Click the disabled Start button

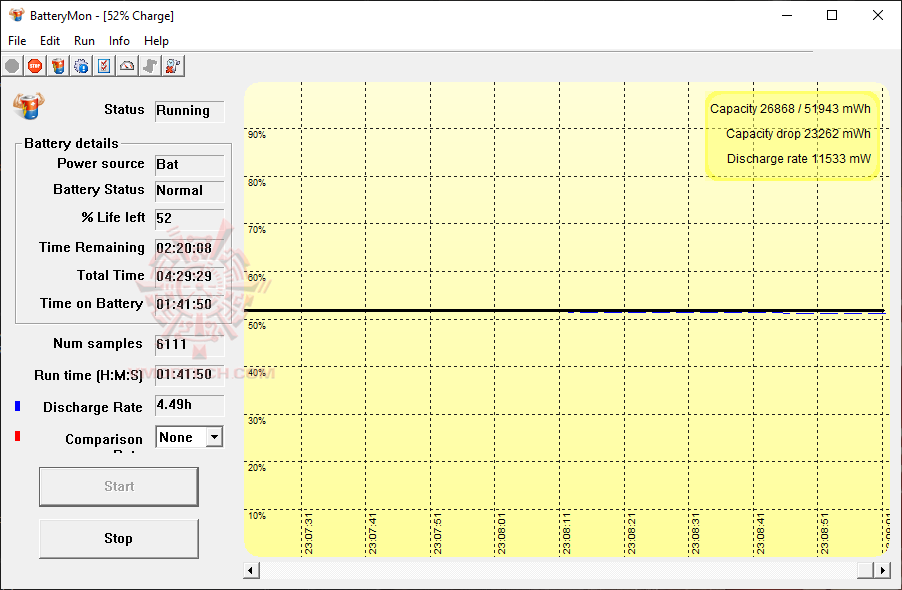(119, 486)
